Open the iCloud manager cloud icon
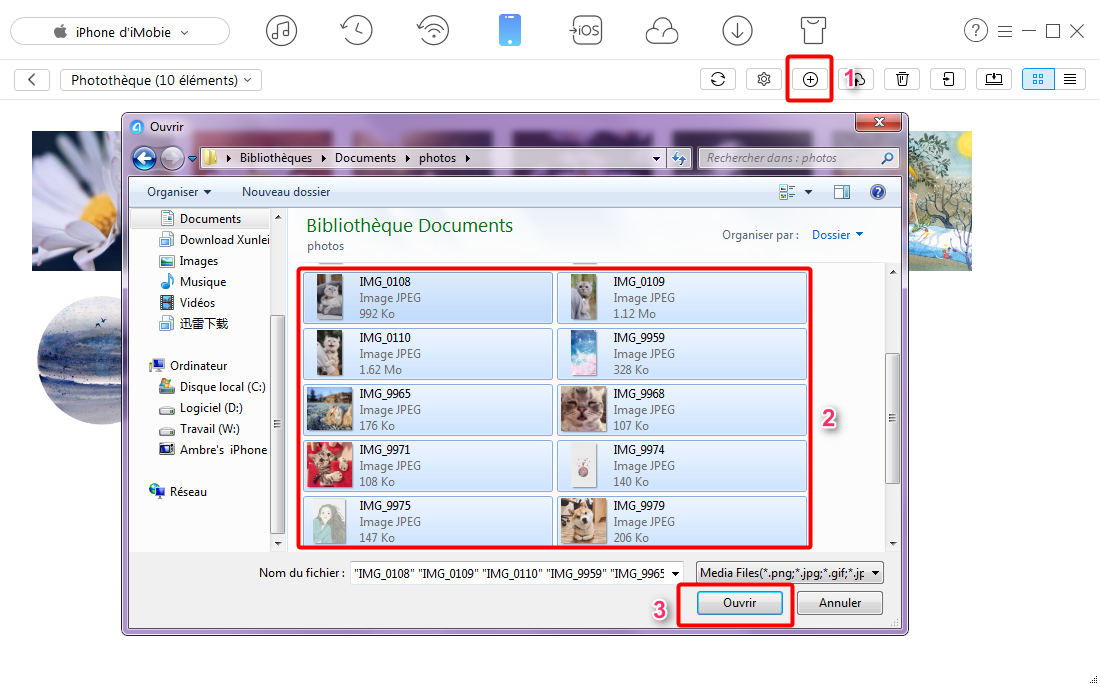 tap(662, 31)
